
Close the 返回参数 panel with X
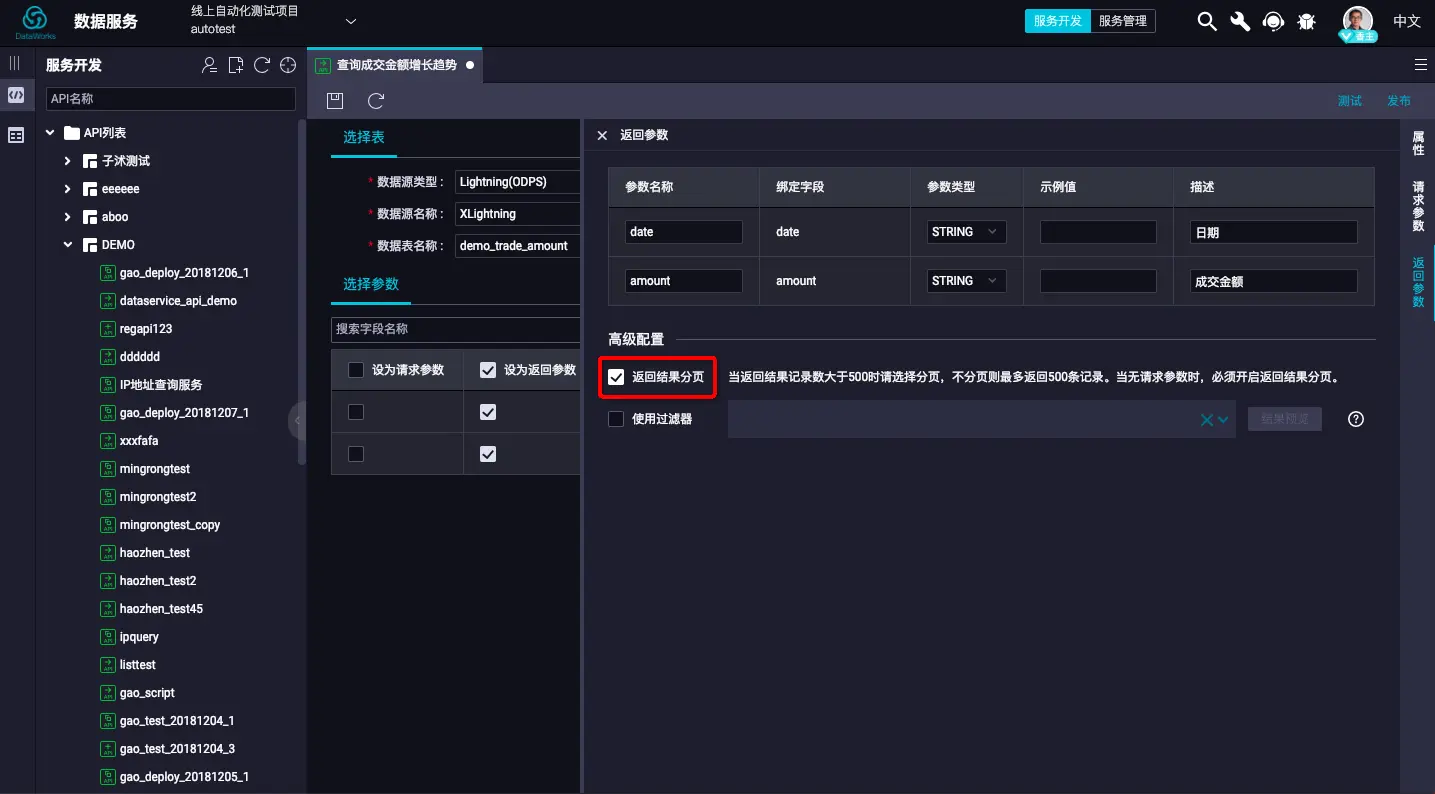click(602, 135)
